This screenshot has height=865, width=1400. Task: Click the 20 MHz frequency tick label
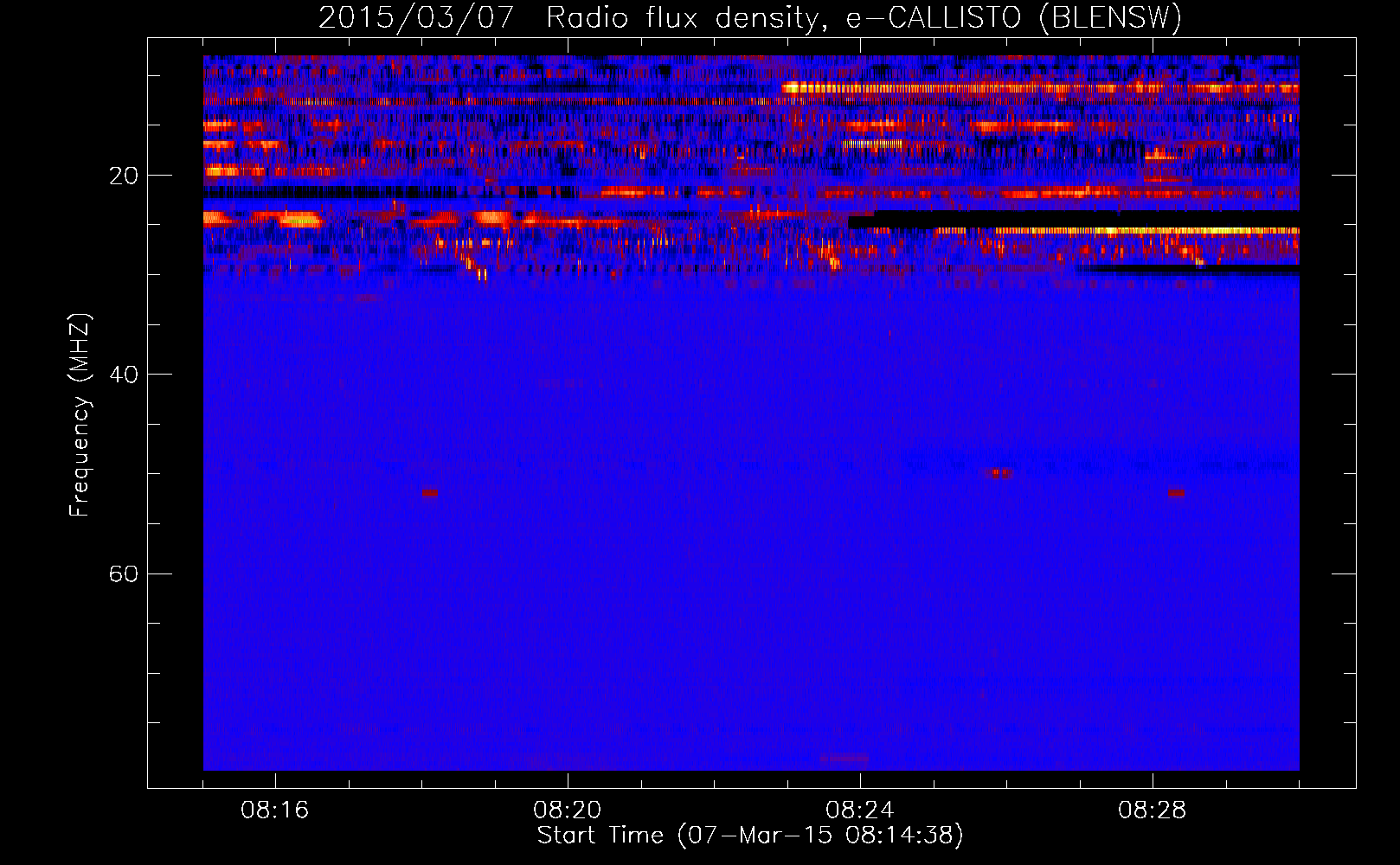point(124,176)
